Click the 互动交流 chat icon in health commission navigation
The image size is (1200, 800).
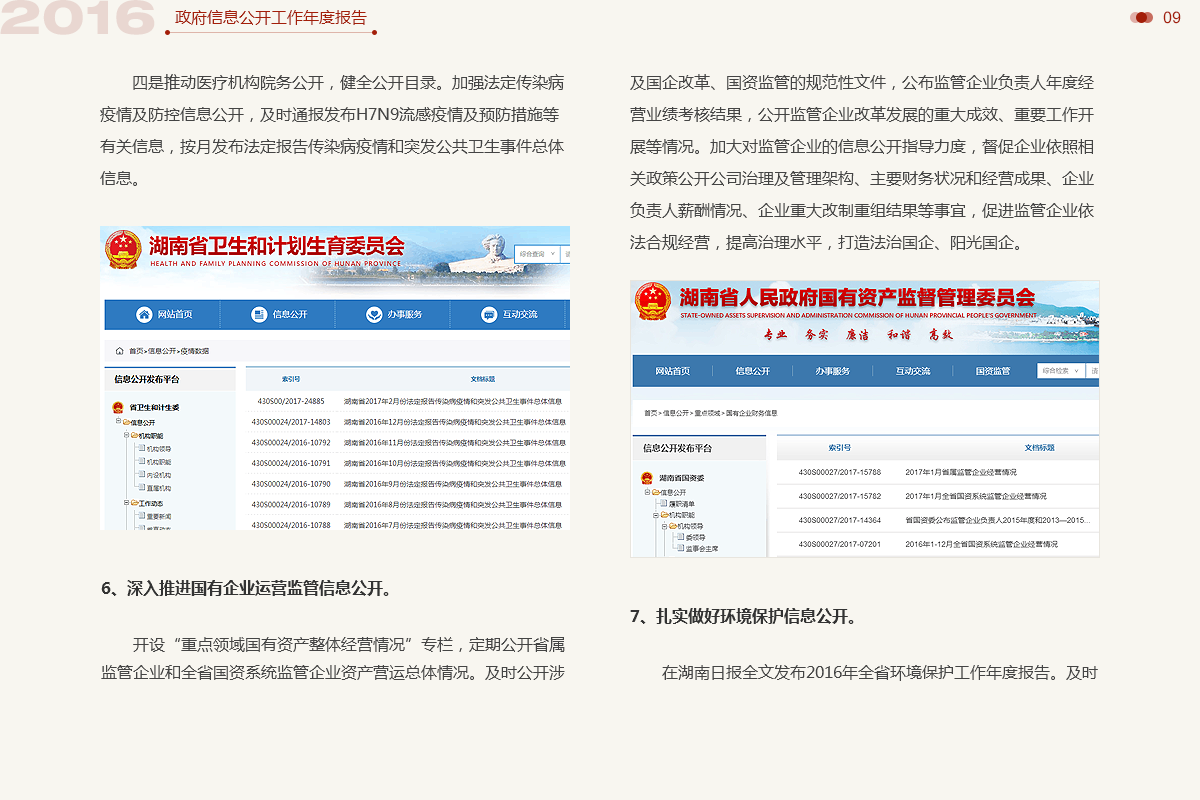click(489, 314)
